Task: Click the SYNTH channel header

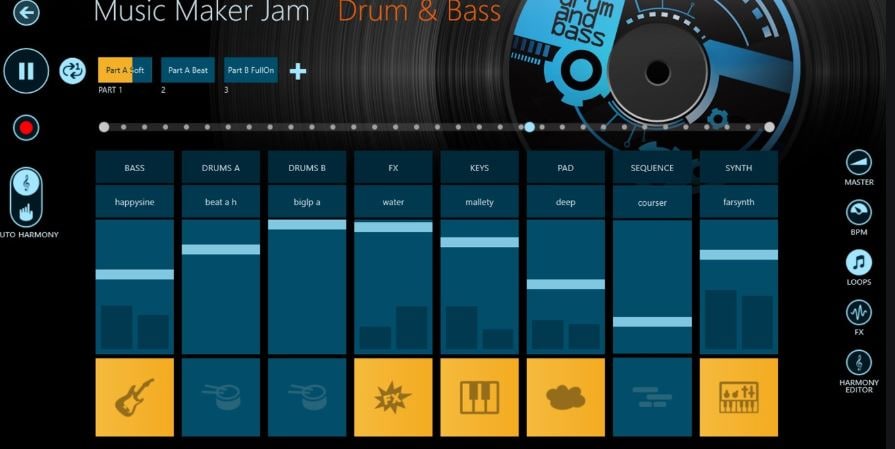Action: [x=739, y=167]
